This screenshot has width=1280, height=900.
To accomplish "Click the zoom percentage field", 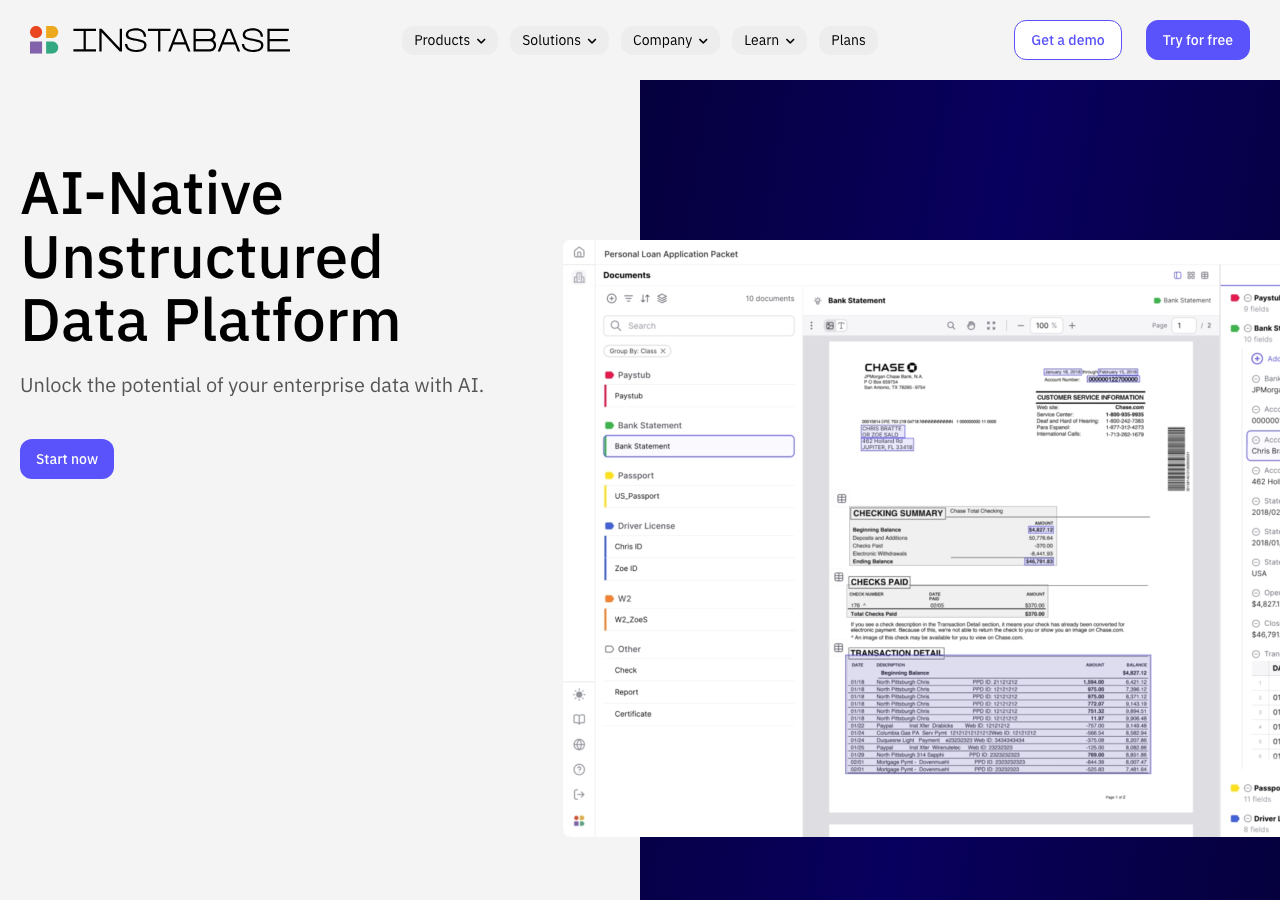I will click(1046, 325).
